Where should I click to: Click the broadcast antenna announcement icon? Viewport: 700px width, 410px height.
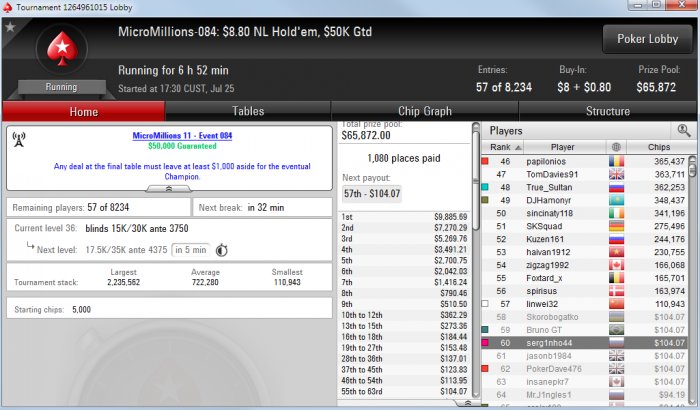(19, 139)
